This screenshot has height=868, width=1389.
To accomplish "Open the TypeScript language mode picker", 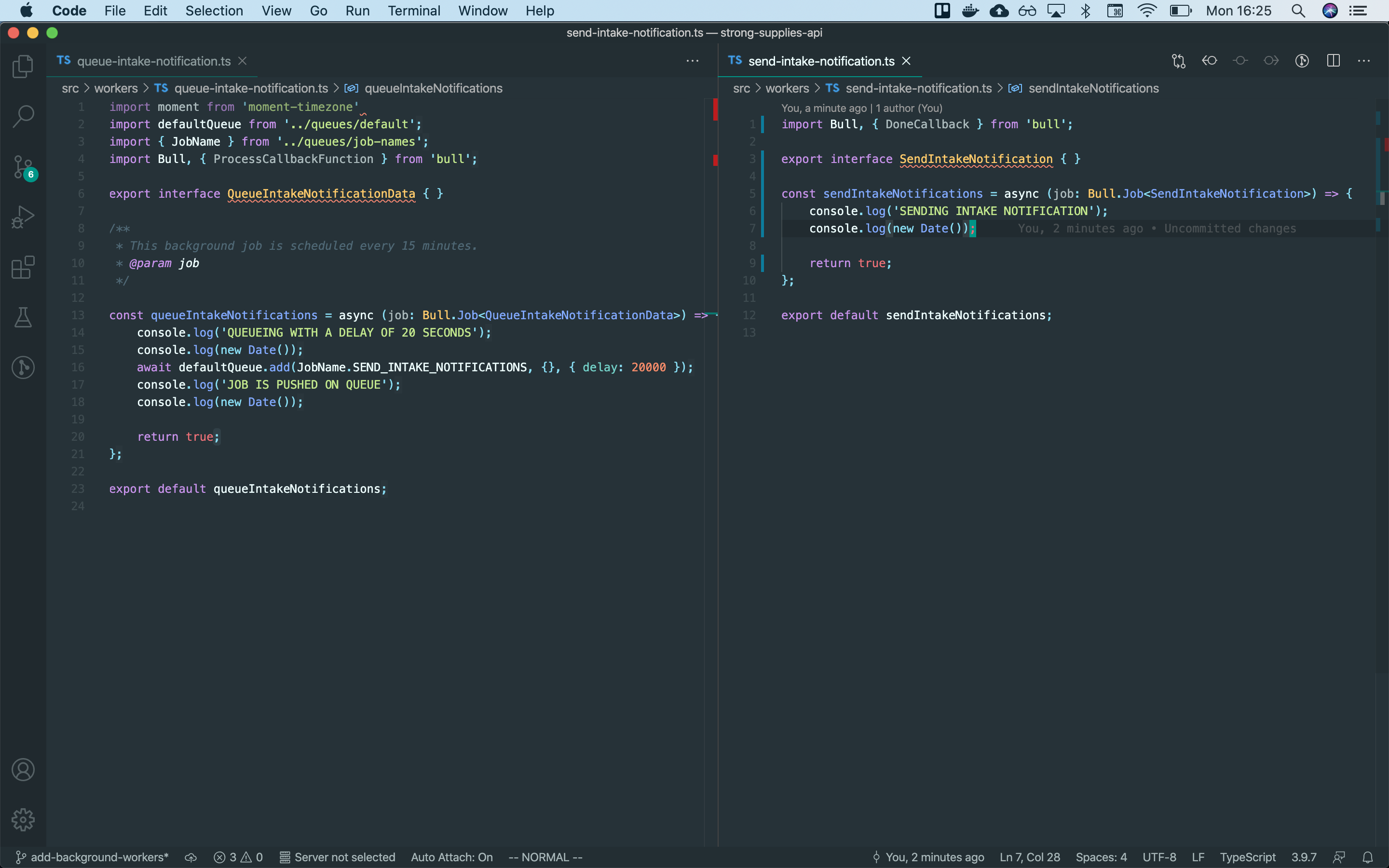I will coord(1247,857).
